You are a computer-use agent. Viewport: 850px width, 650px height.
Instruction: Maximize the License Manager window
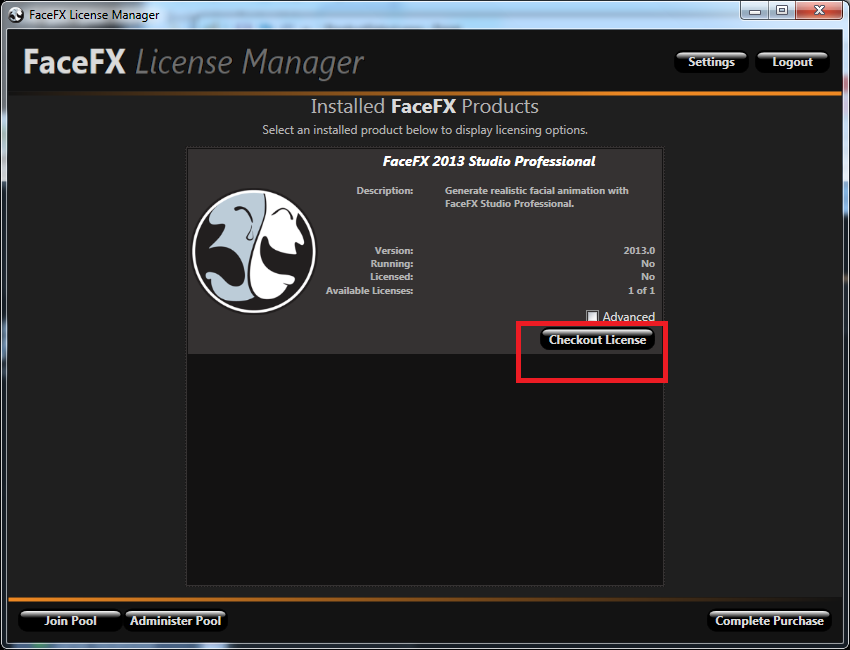pos(781,10)
